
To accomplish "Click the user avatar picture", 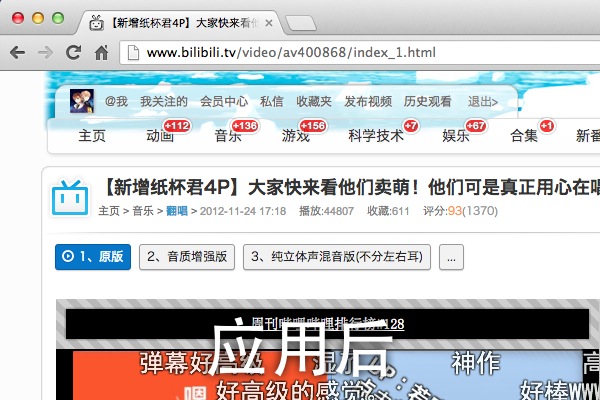I will click(x=82, y=101).
